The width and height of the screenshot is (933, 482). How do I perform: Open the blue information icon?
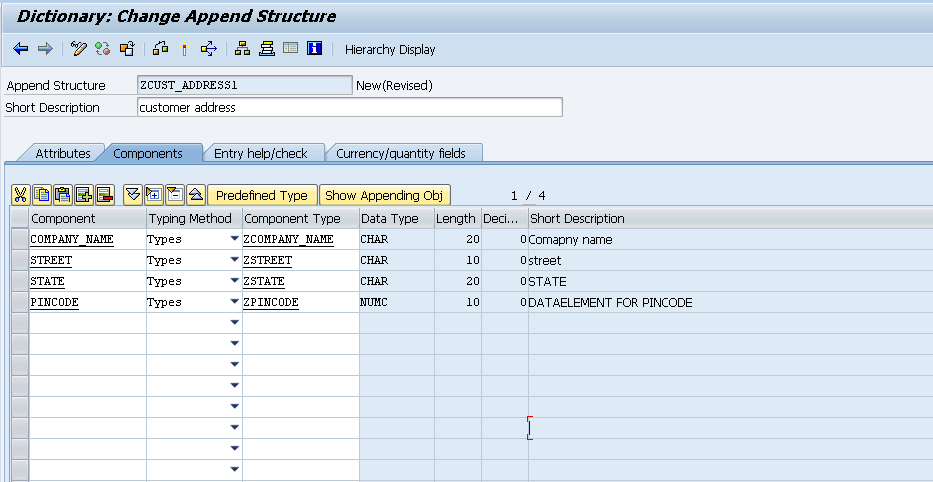pos(315,49)
